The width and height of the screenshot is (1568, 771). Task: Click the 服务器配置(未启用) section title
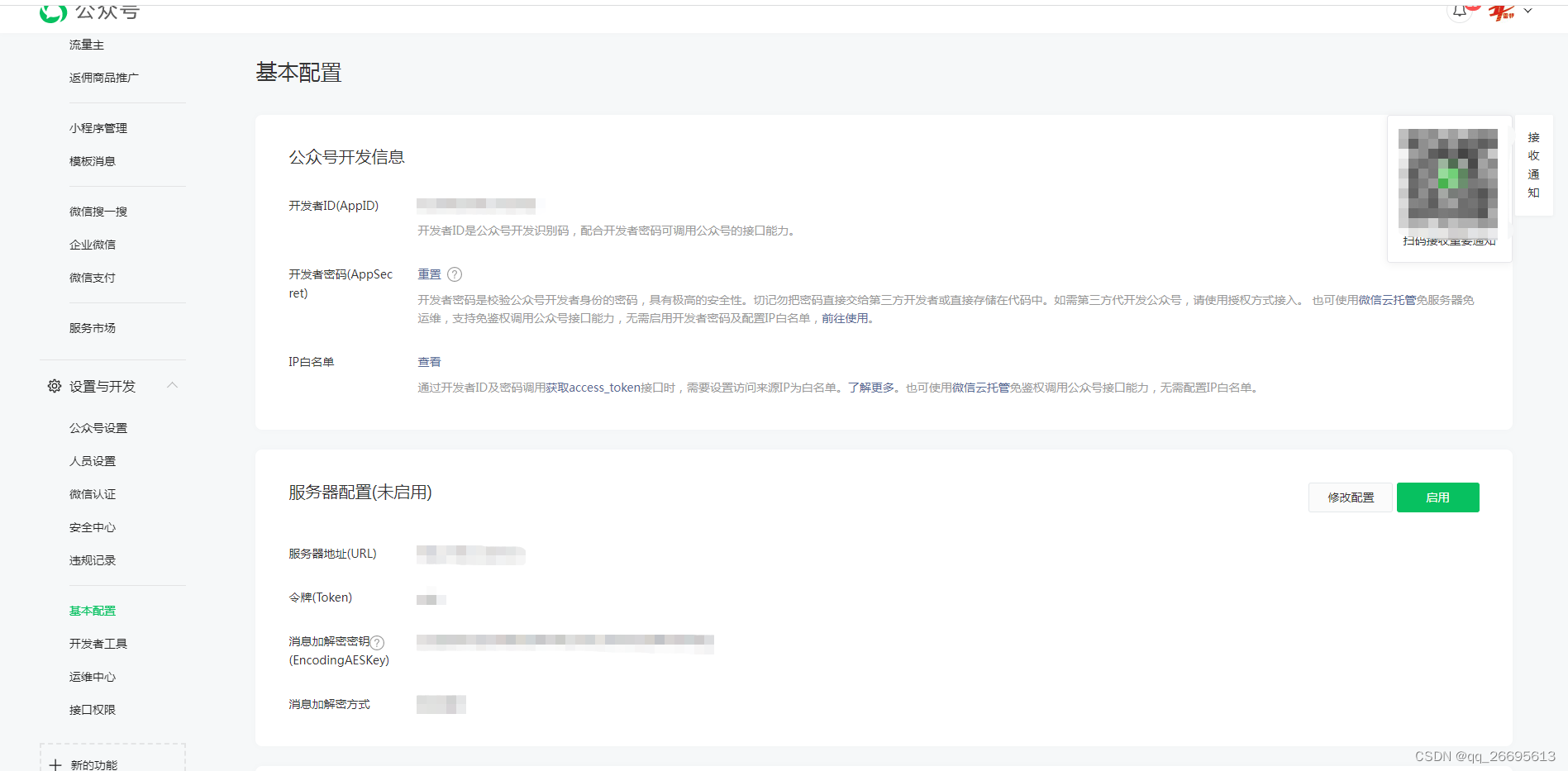point(360,493)
